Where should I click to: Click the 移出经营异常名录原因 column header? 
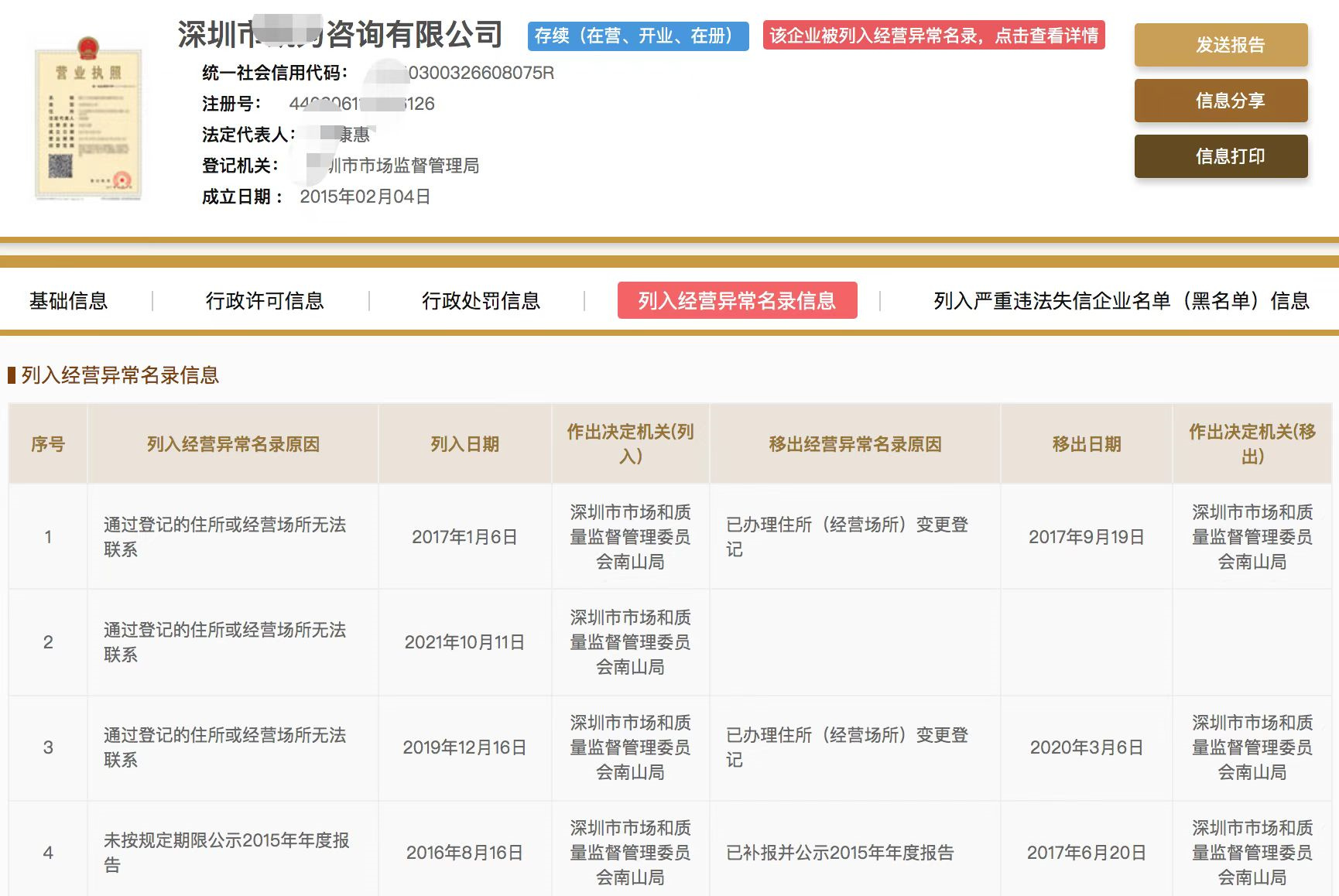coord(854,444)
